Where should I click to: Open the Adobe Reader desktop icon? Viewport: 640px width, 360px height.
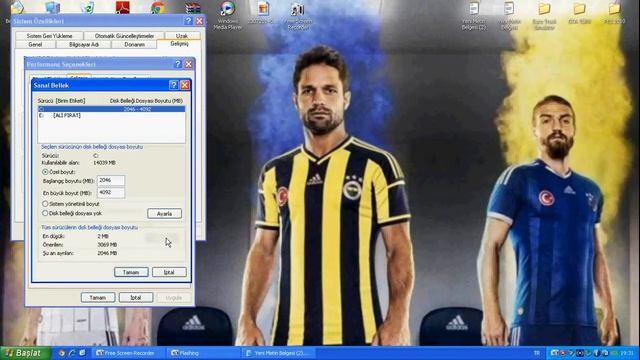(122, 7)
